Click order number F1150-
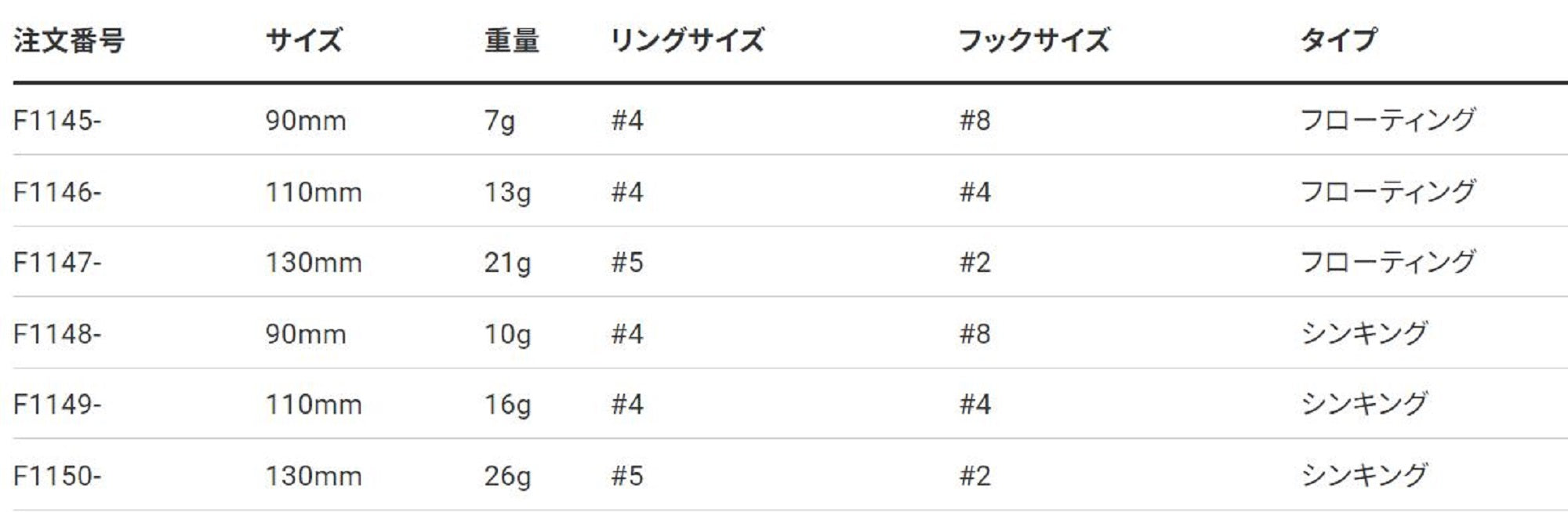The height and width of the screenshot is (512, 1568). [57, 476]
